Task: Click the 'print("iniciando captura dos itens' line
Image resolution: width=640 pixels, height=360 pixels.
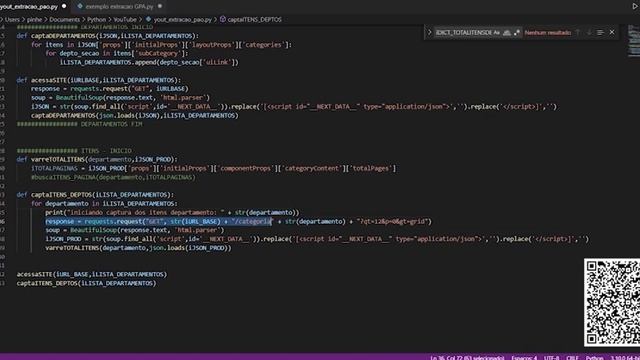Action: tap(172, 212)
